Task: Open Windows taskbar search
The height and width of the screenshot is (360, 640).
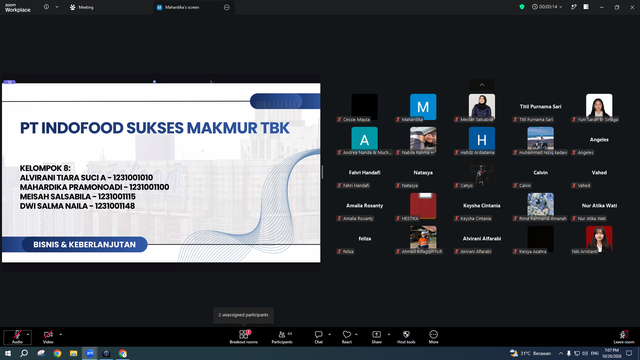Action: click(x=24, y=353)
